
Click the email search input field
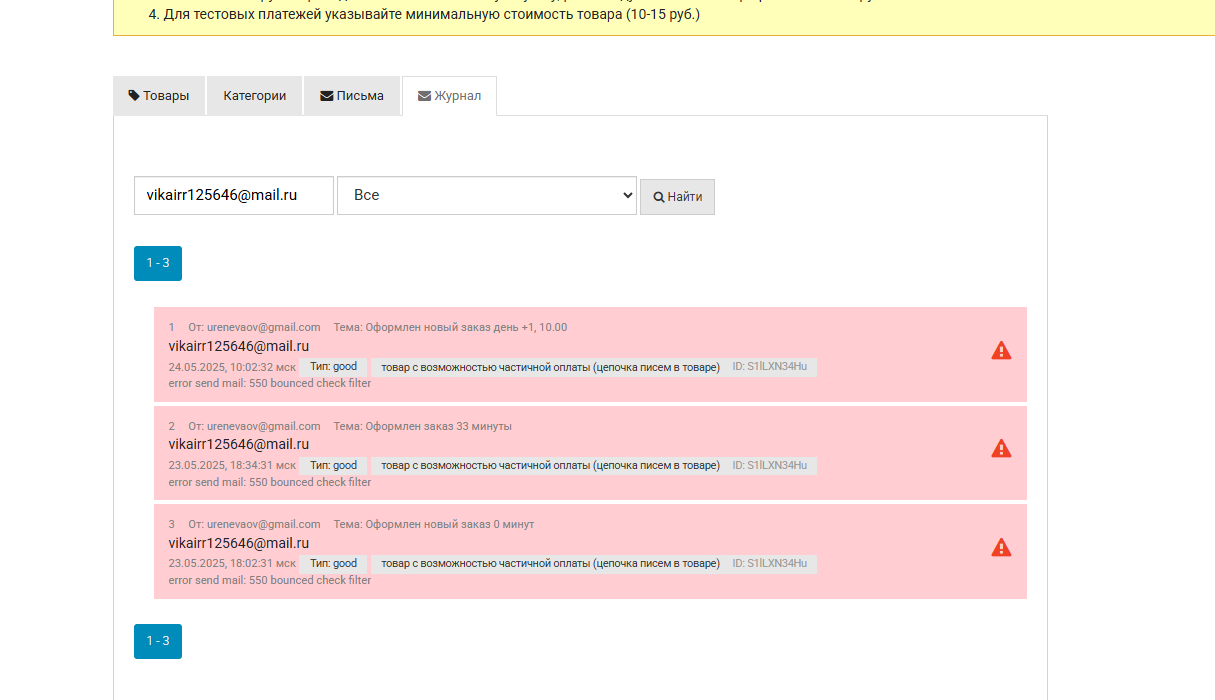point(234,195)
